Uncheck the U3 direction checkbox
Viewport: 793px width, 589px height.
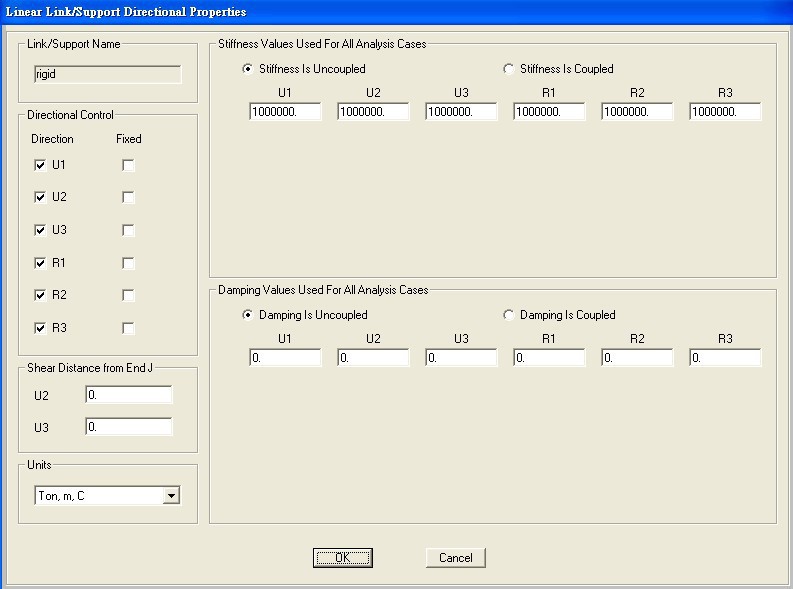coord(40,230)
